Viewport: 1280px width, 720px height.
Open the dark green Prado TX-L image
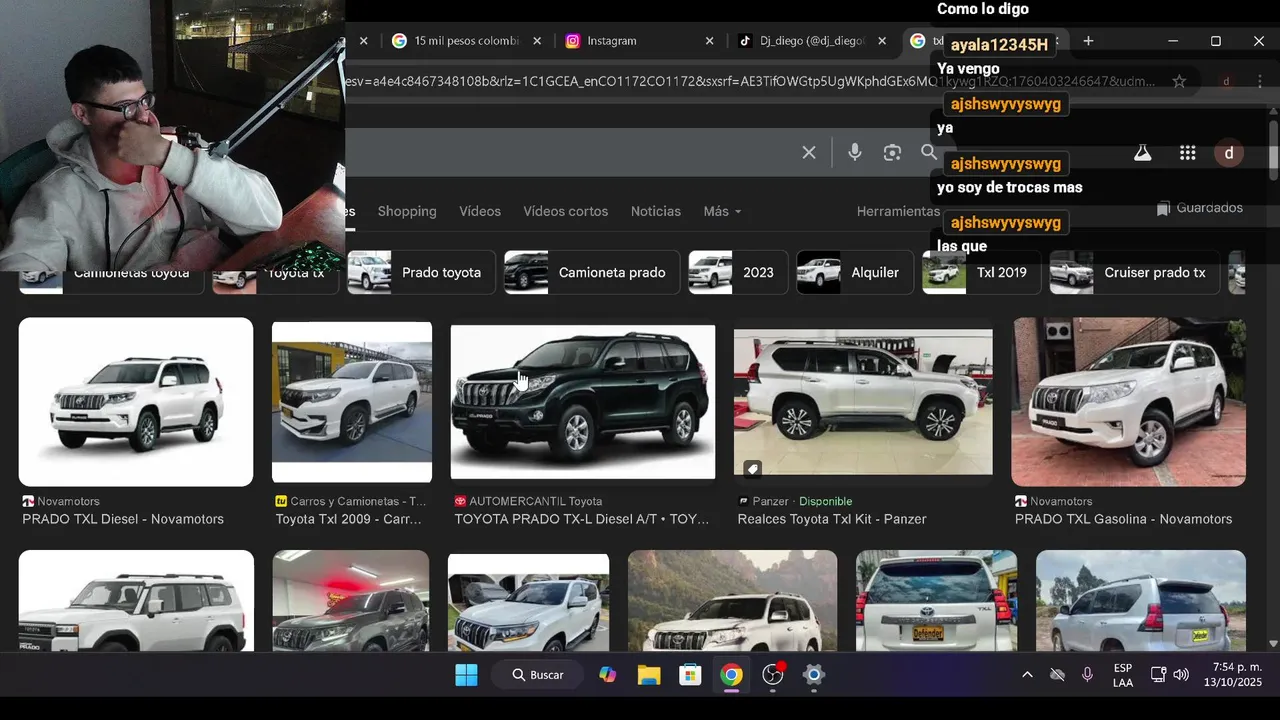click(x=583, y=402)
